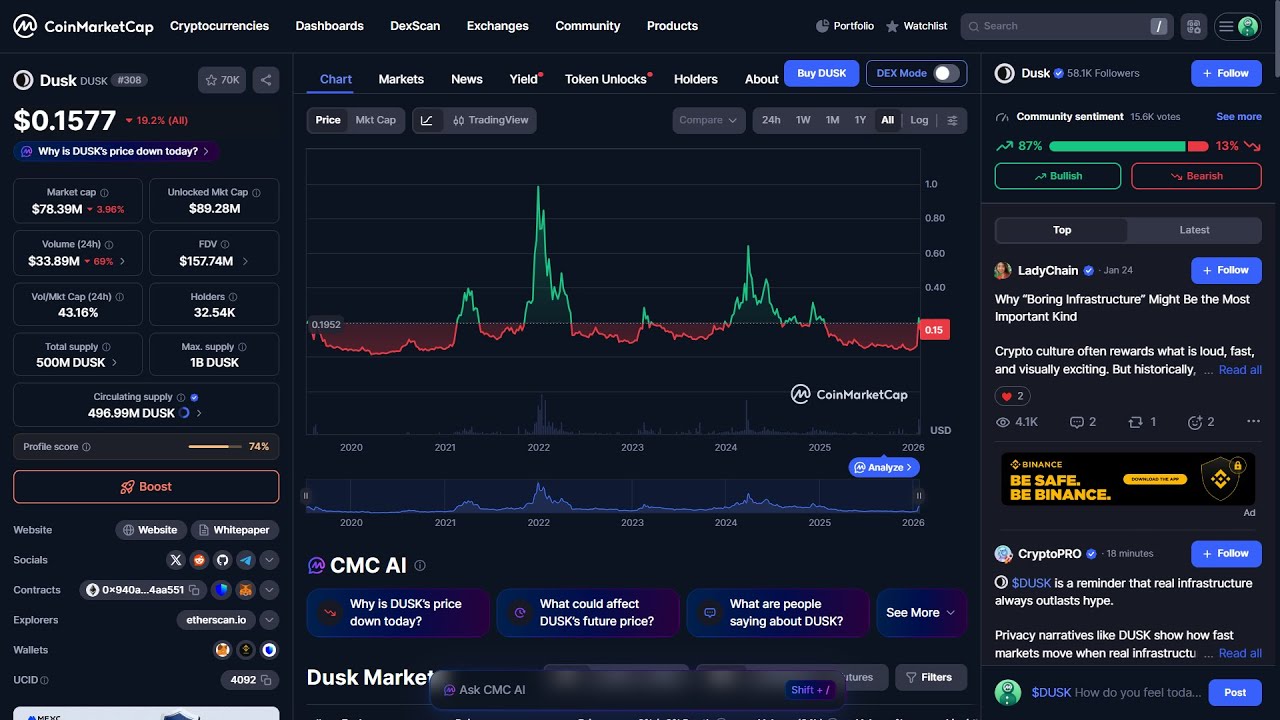Viewport: 1280px width, 720px height.
Task: Click the Analyze button under the chart
Action: click(x=884, y=467)
